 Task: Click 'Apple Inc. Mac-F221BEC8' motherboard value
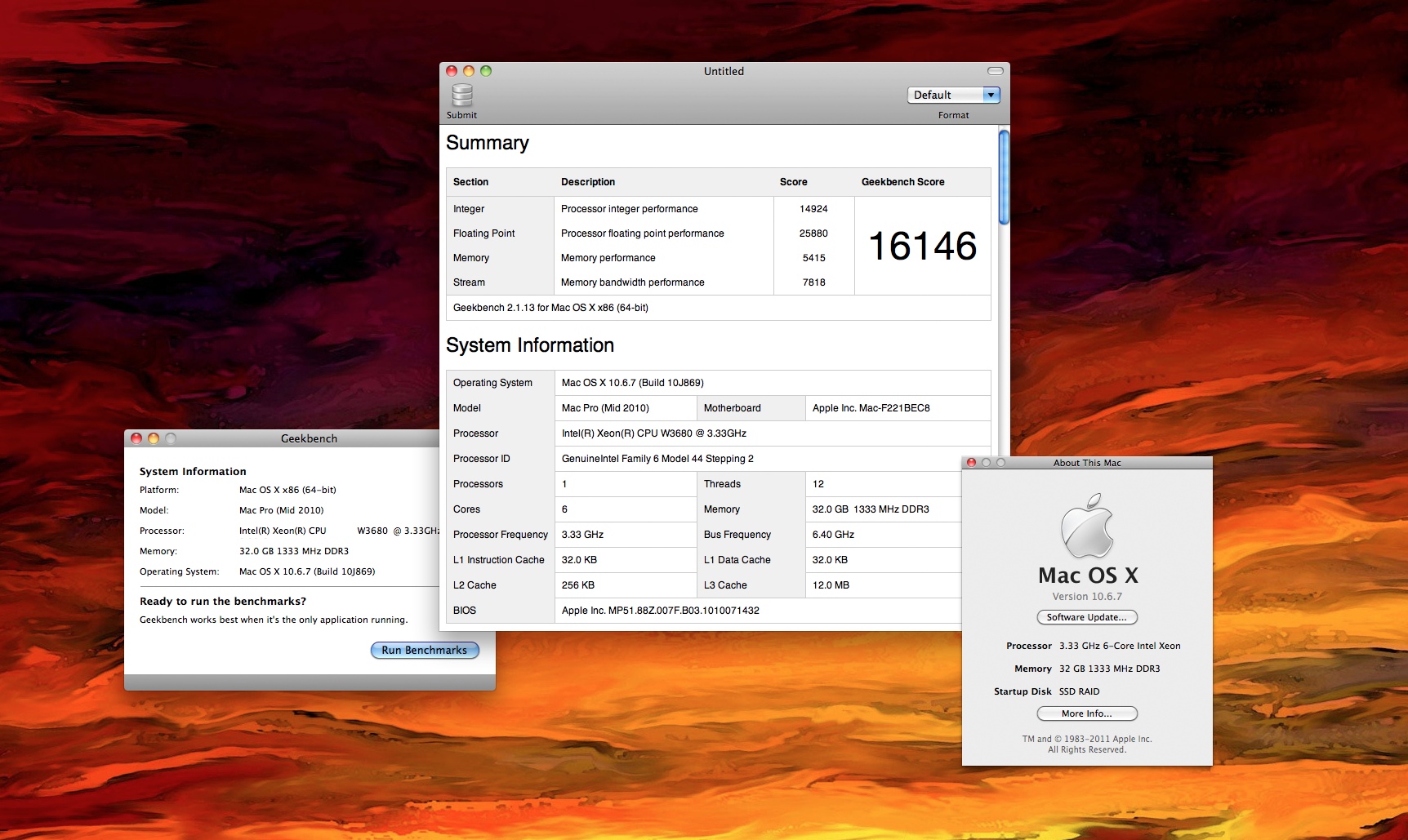871,408
